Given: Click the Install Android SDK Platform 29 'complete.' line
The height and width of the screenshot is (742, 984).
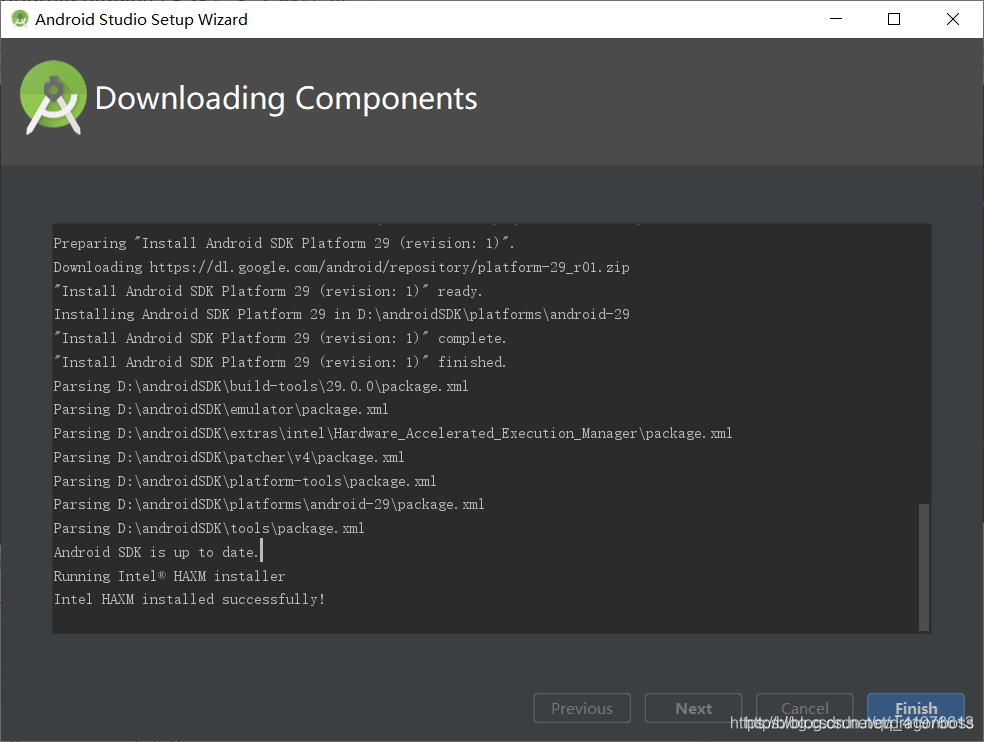Looking at the screenshot, I should pyautogui.click(x=280, y=338).
